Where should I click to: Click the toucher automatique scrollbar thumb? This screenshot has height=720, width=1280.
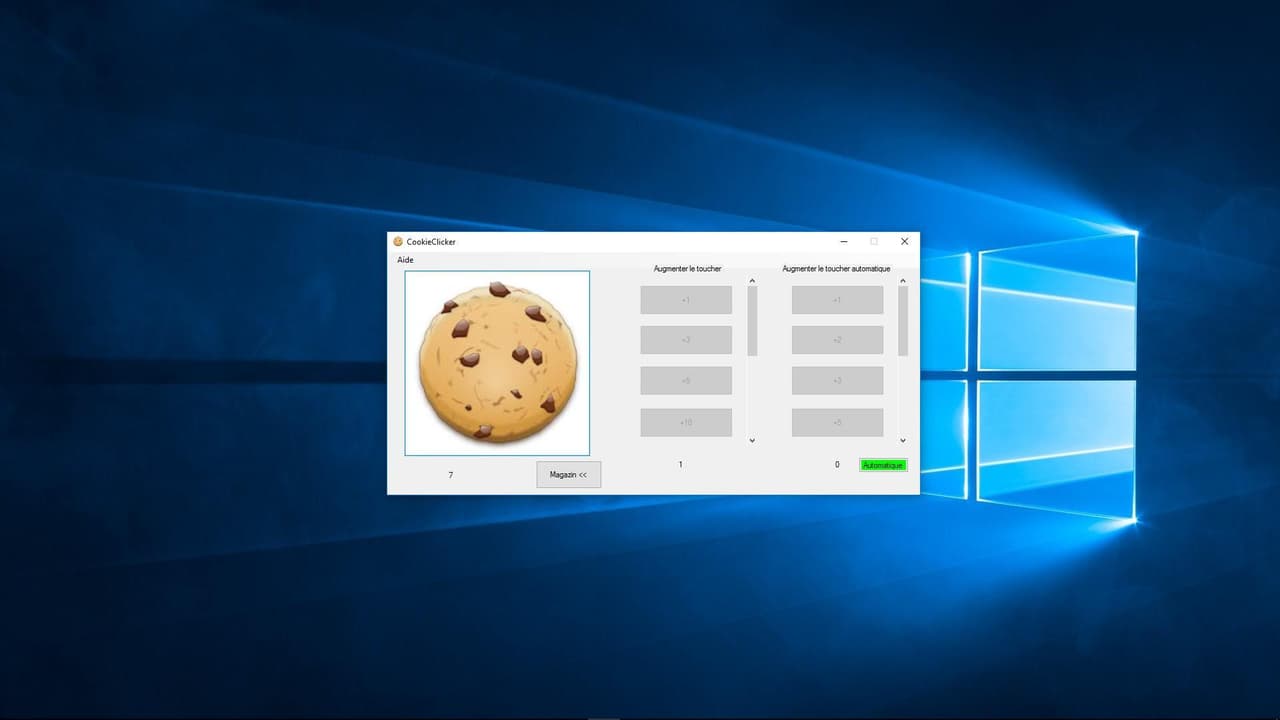point(903,321)
